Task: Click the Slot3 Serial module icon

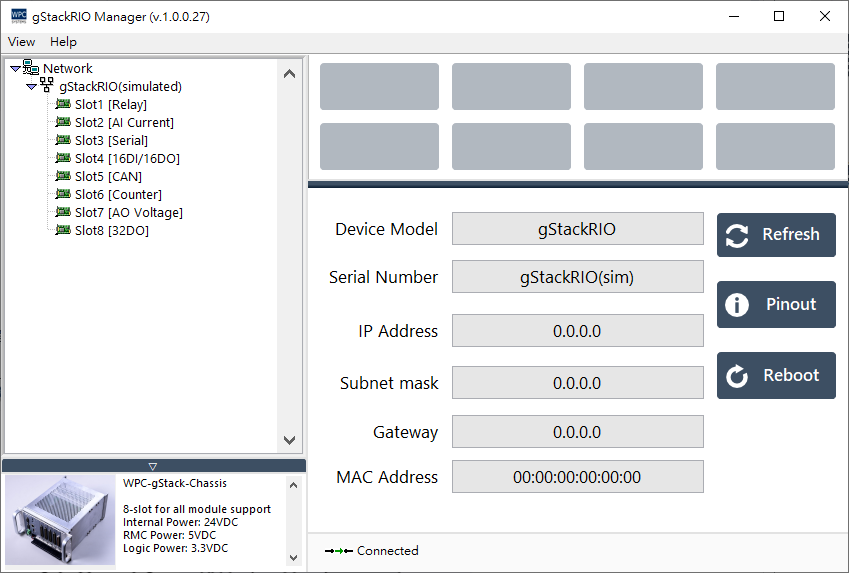Action: click(63, 141)
